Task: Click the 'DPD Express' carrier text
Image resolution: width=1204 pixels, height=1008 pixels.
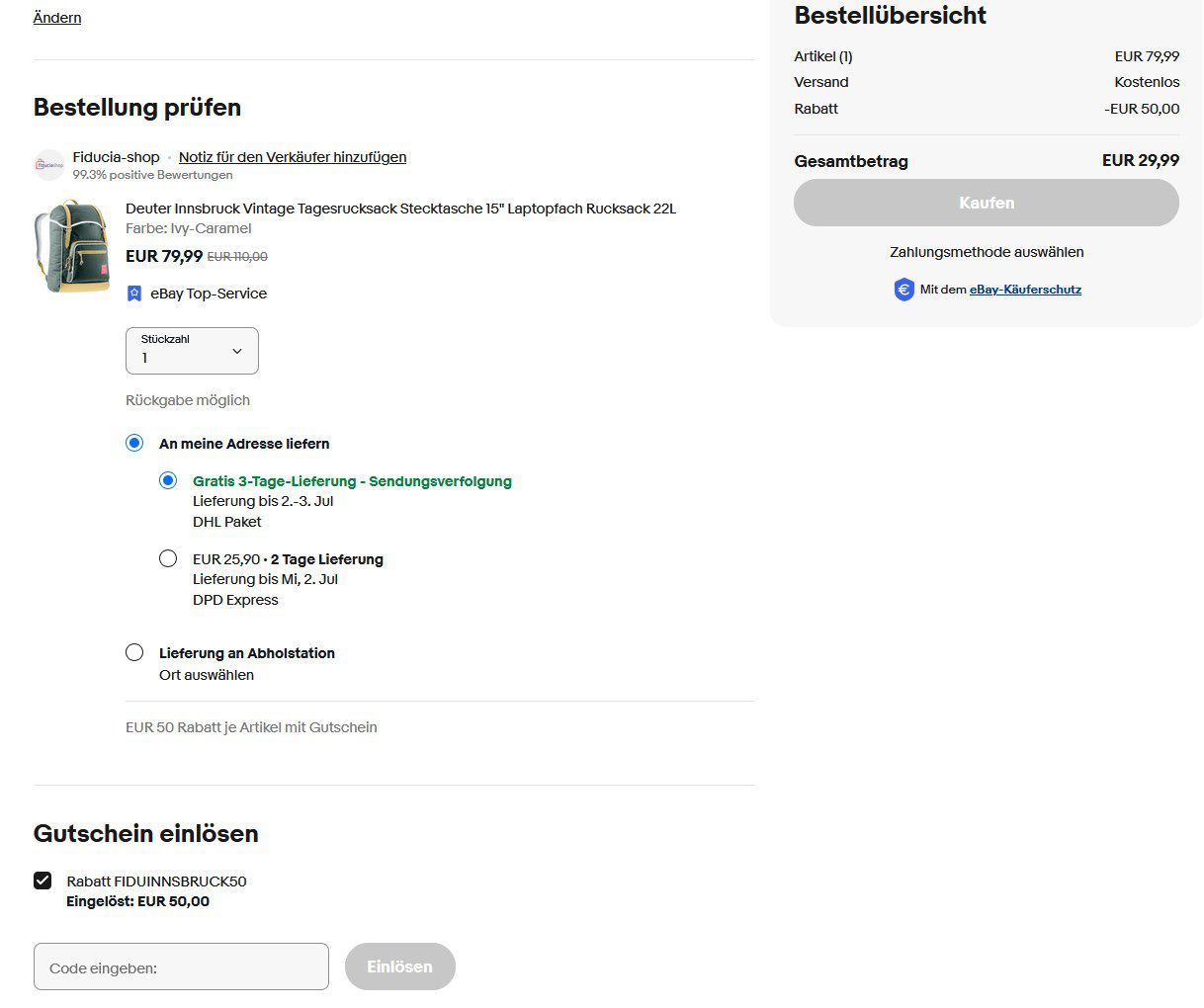Action: click(235, 600)
